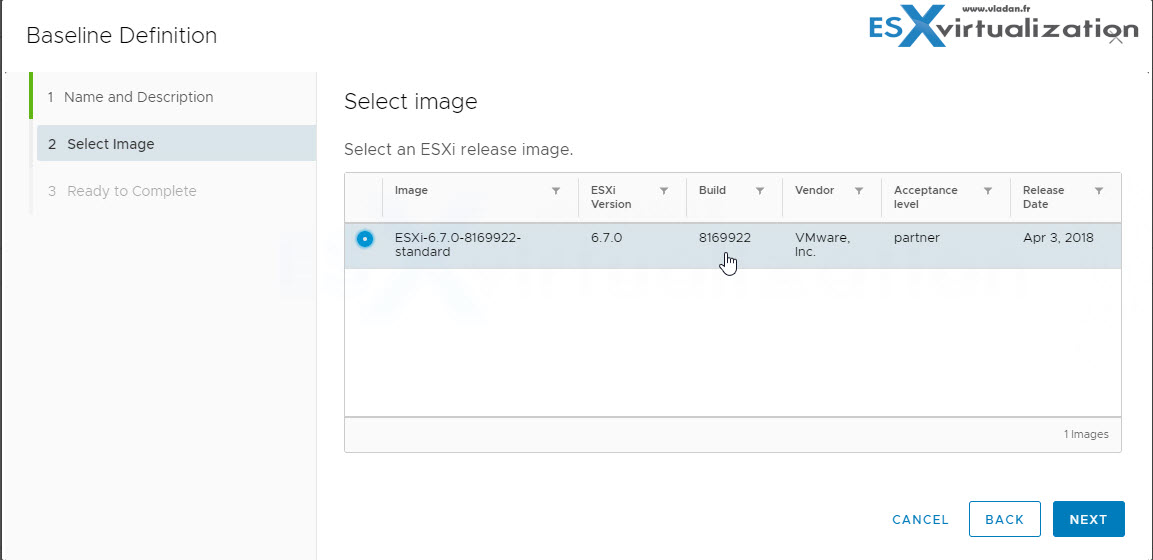
Task: Cancel the Baseline Definition wizard
Action: 920,520
